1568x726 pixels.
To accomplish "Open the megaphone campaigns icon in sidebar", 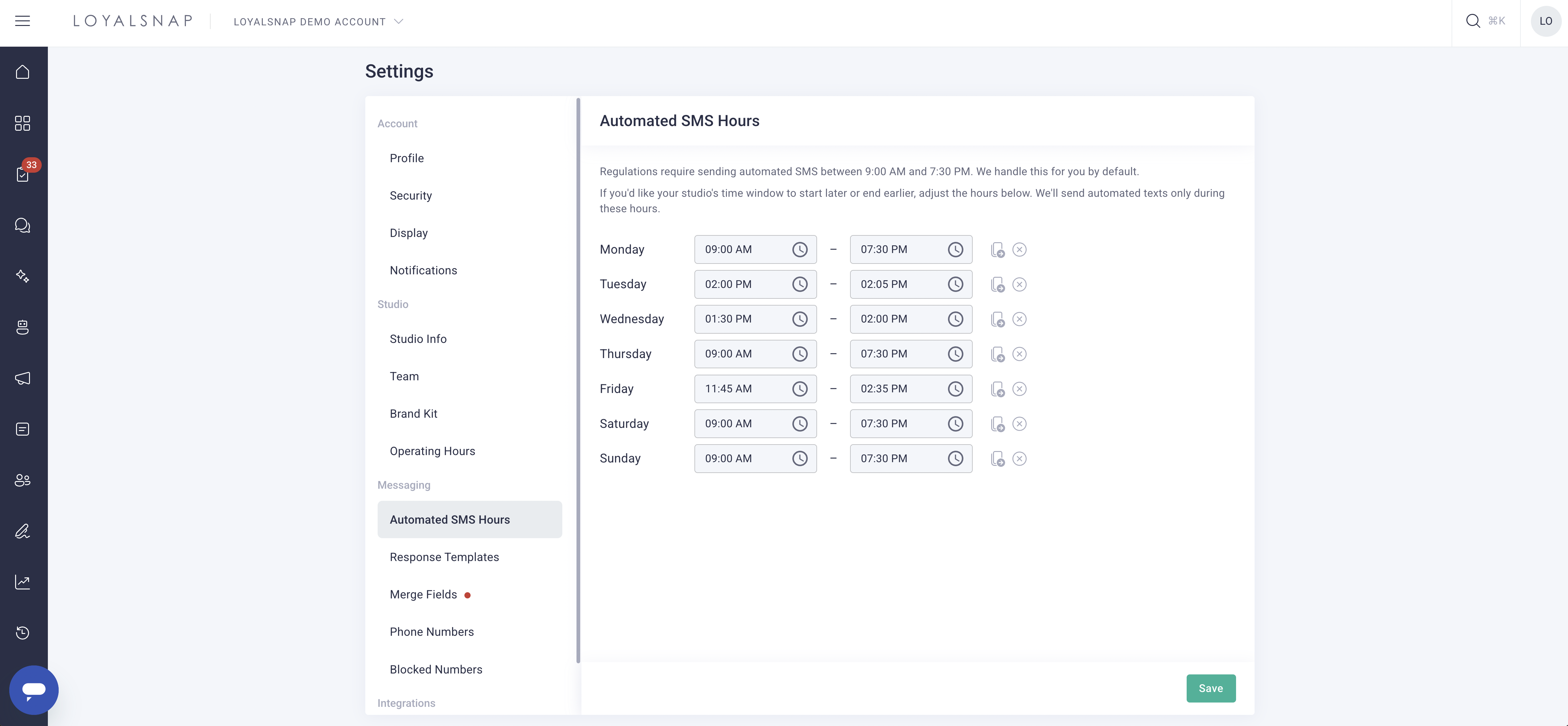I will click(23, 378).
